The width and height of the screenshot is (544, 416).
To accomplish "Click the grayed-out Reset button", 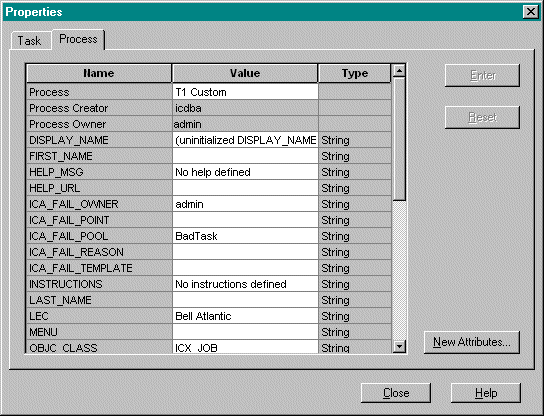I will click(x=482, y=117).
